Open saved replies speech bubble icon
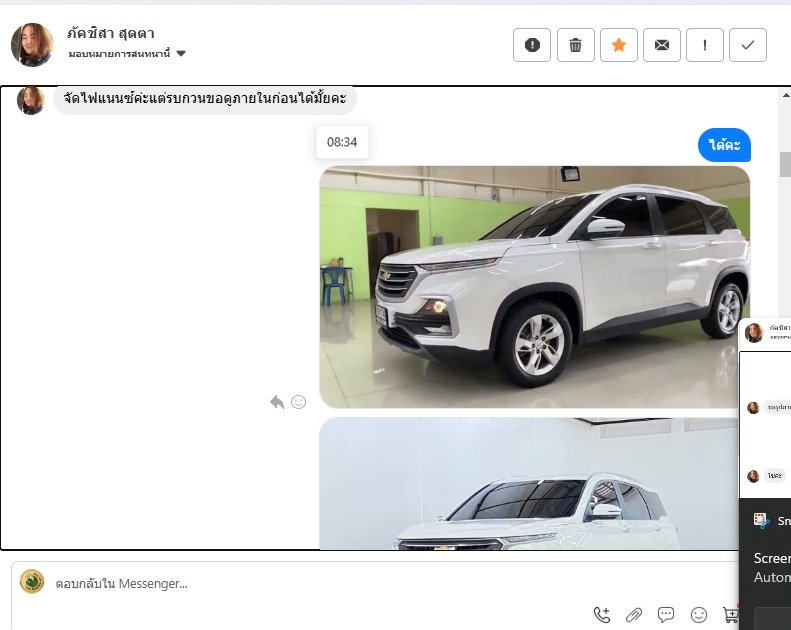 point(666,615)
